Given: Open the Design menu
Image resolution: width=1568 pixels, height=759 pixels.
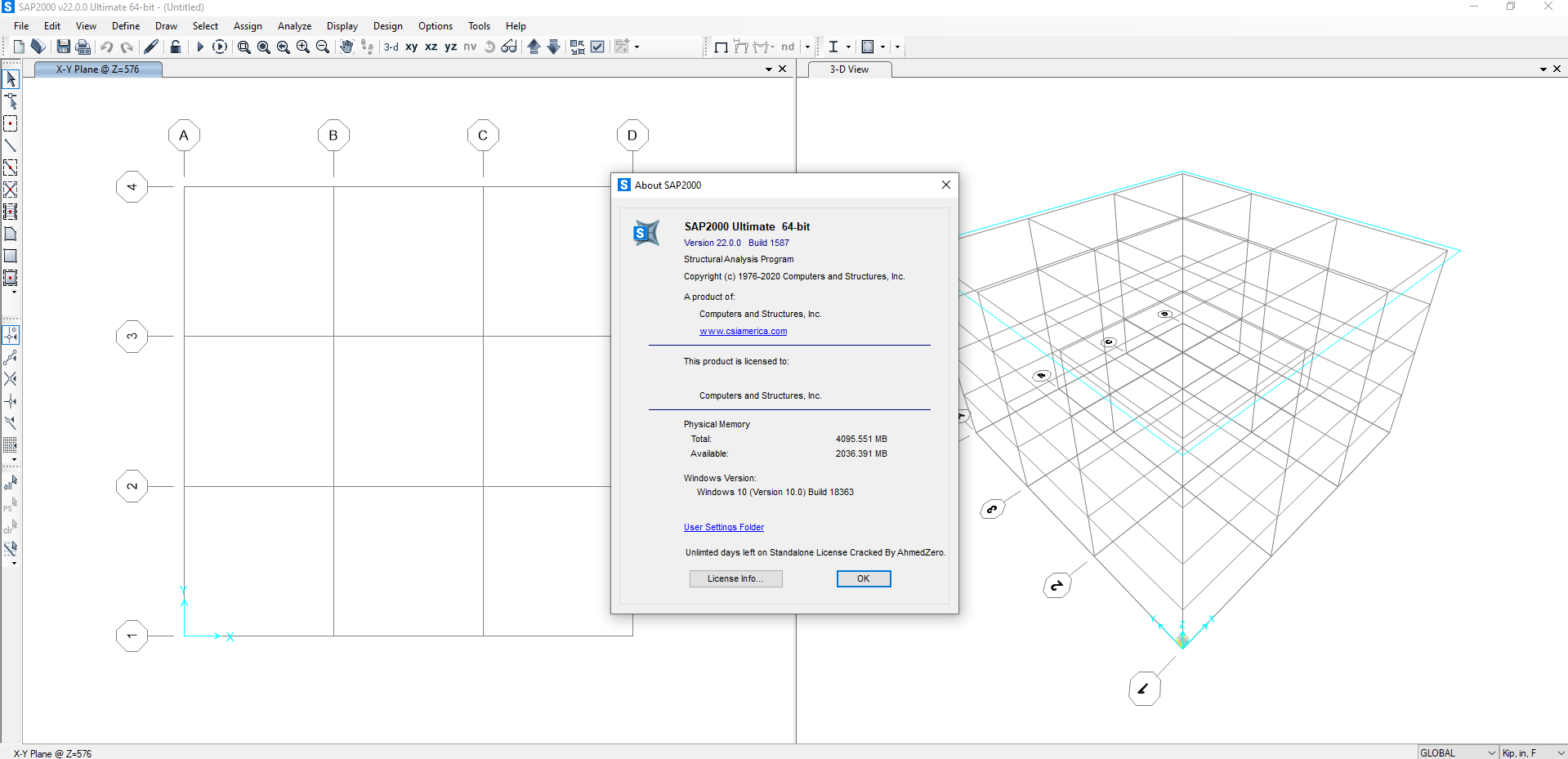Looking at the screenshot, I should (x=388, y=26).
